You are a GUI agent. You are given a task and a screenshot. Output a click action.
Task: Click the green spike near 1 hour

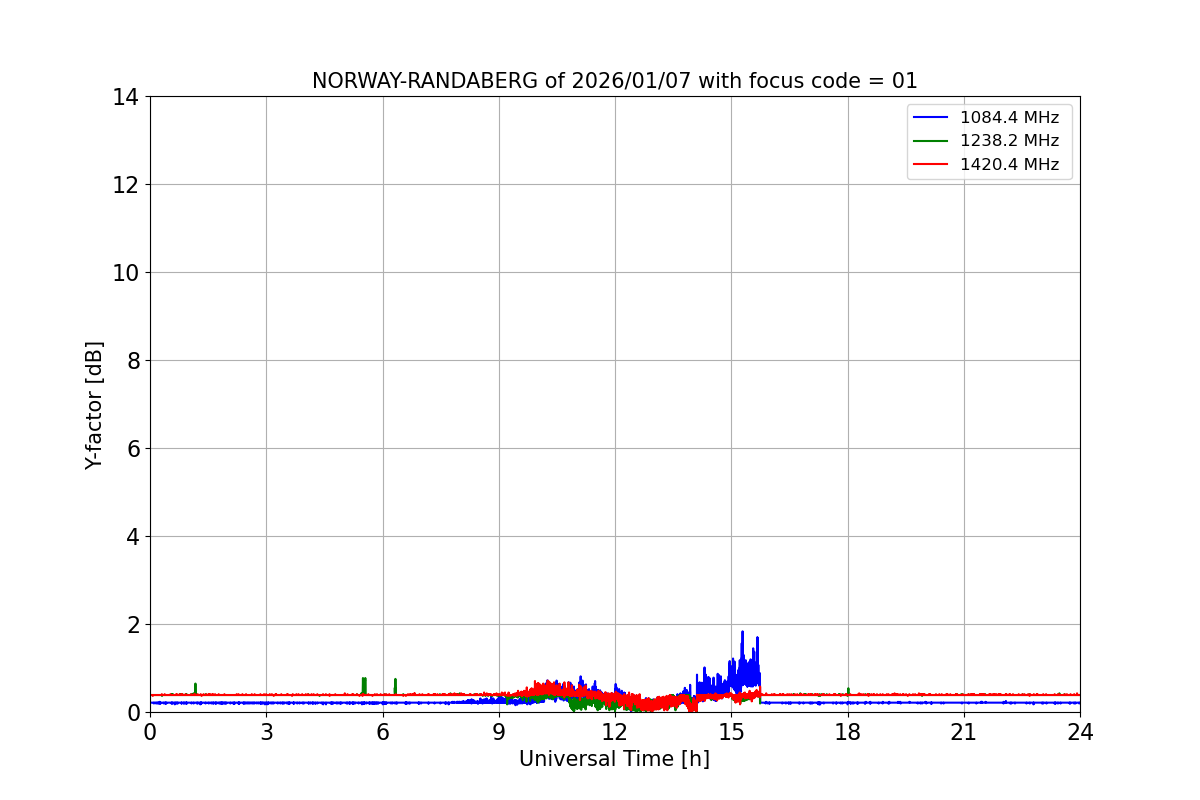[195, 688]
